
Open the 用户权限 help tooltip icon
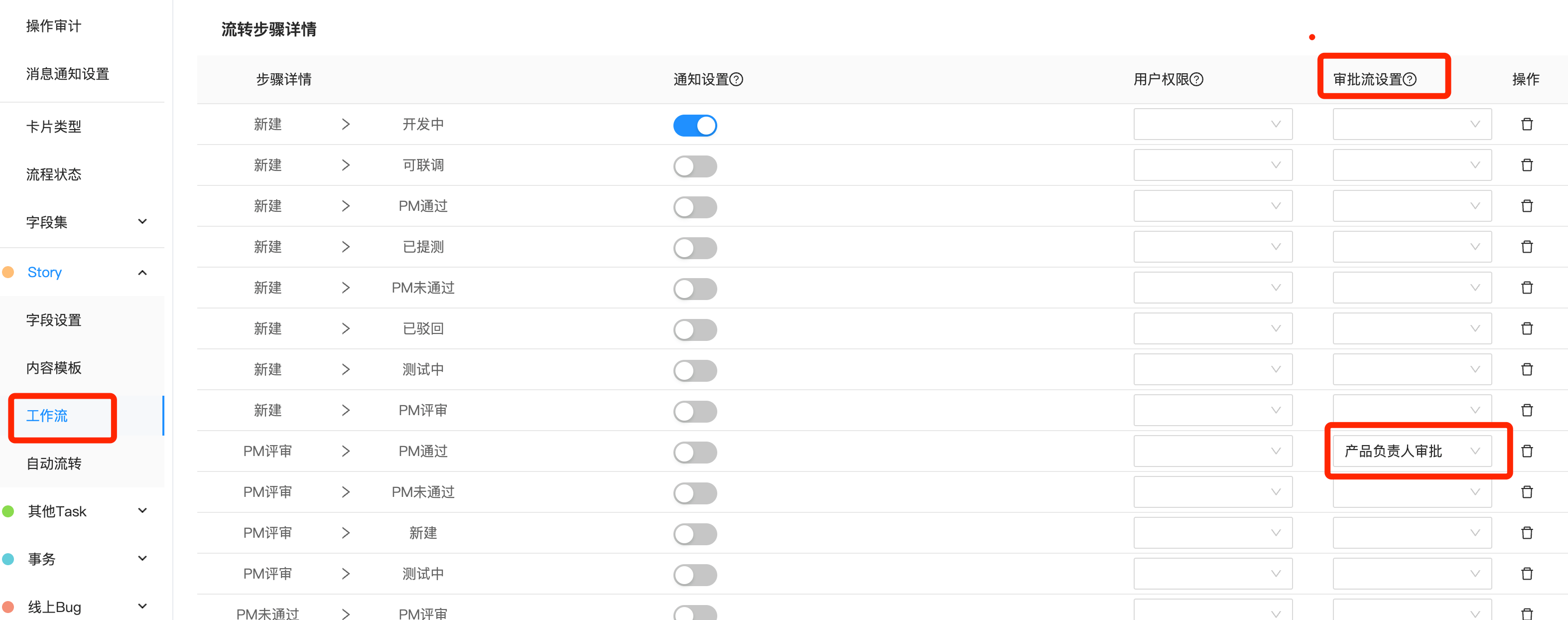(1196, 80)
